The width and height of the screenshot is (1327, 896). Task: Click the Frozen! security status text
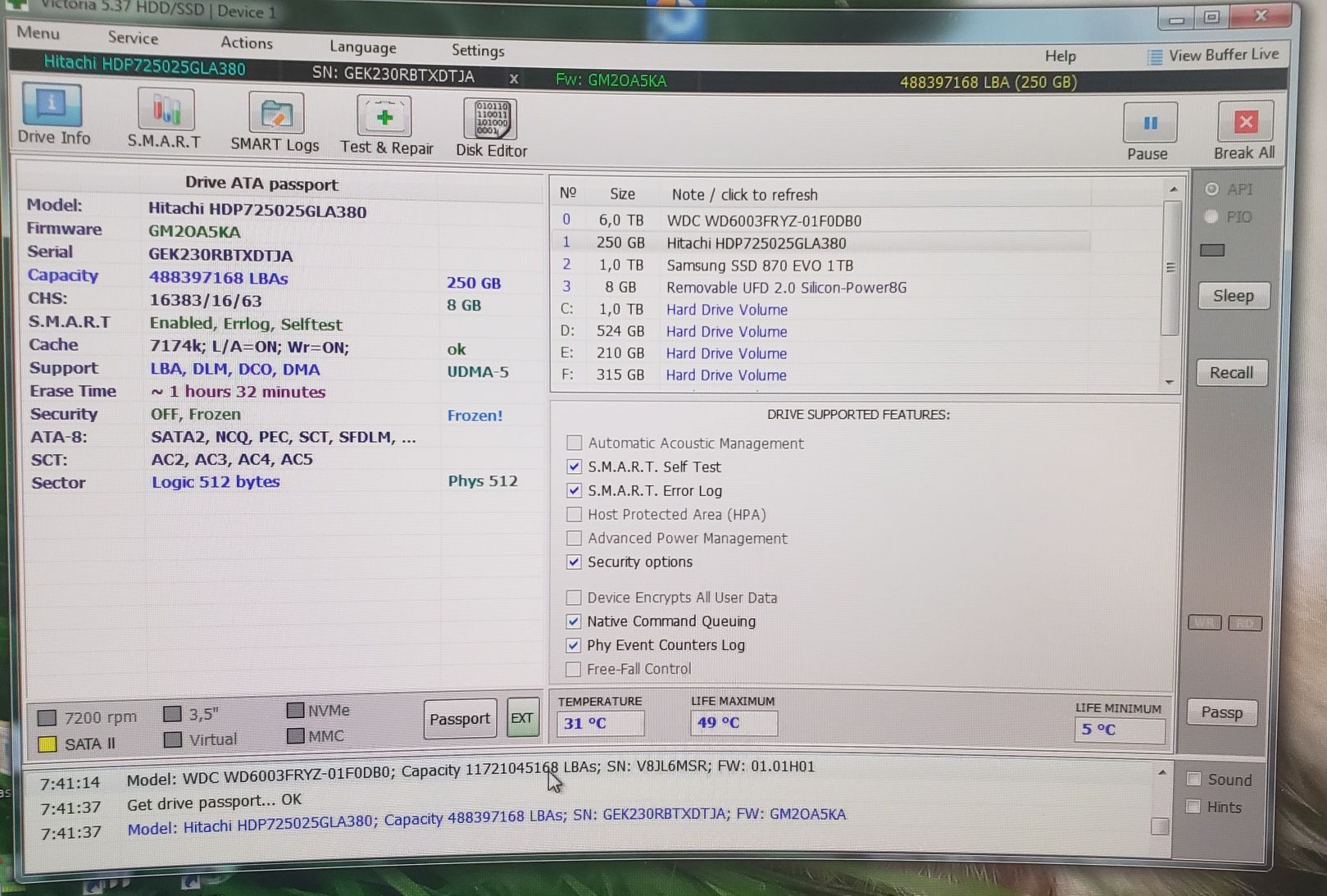(x=475, y=415)
